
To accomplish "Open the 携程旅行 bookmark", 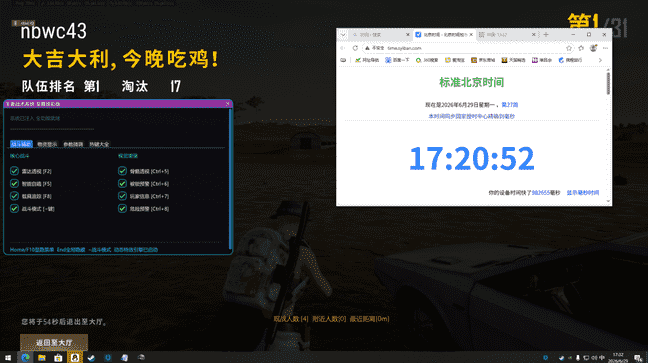I will [x=570, y=60].
